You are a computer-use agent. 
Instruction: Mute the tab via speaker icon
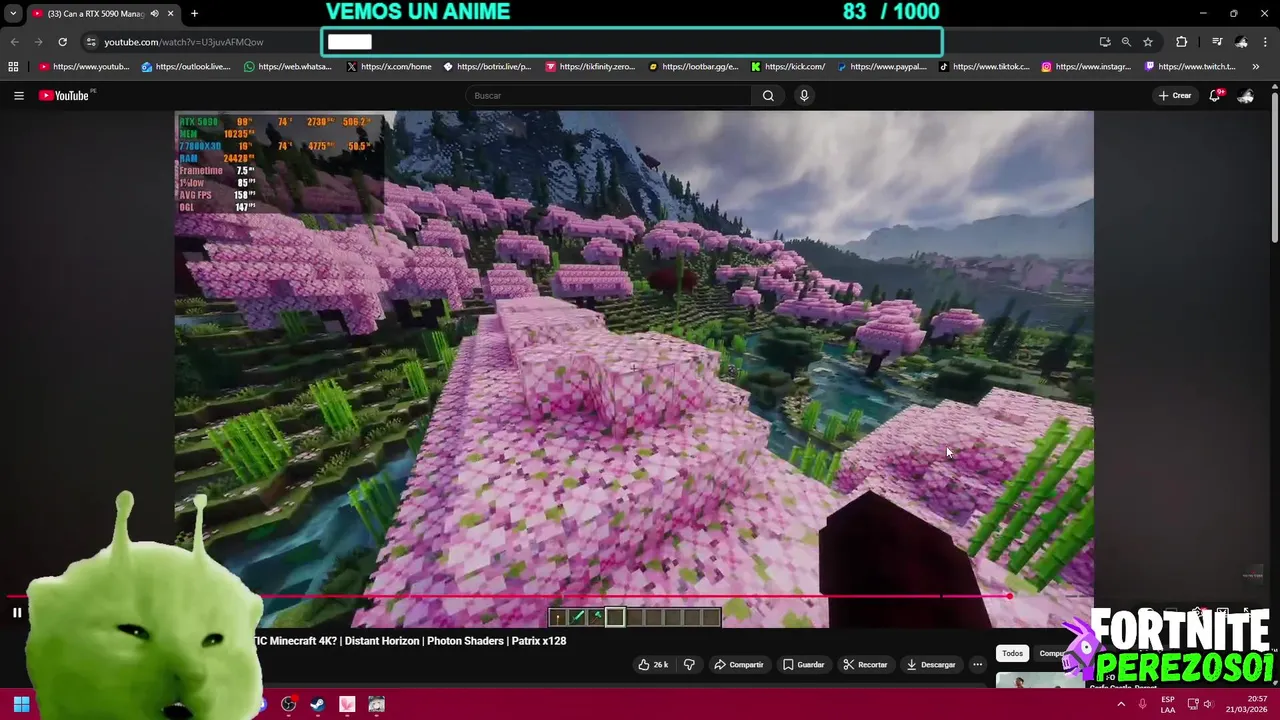pos(154,13)
